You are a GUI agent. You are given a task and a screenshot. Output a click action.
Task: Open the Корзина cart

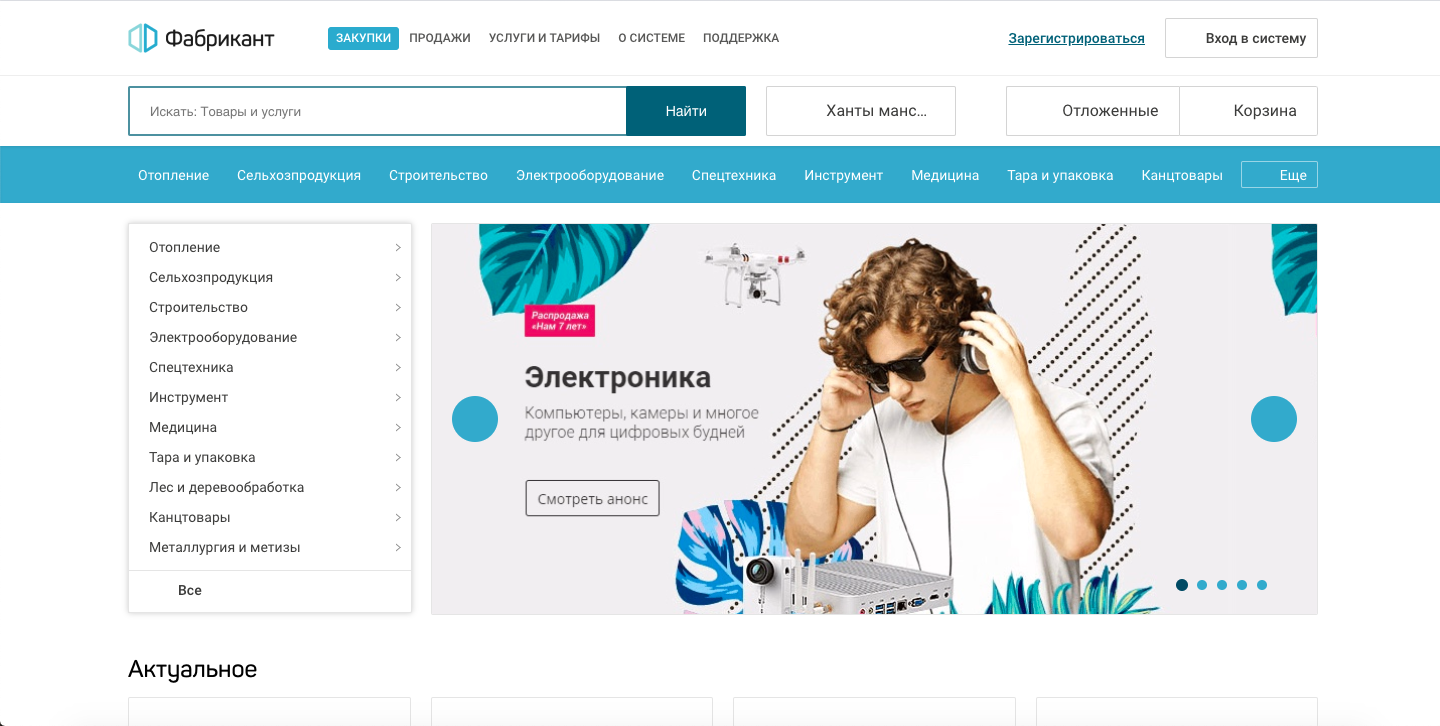tap(1249, 111)
